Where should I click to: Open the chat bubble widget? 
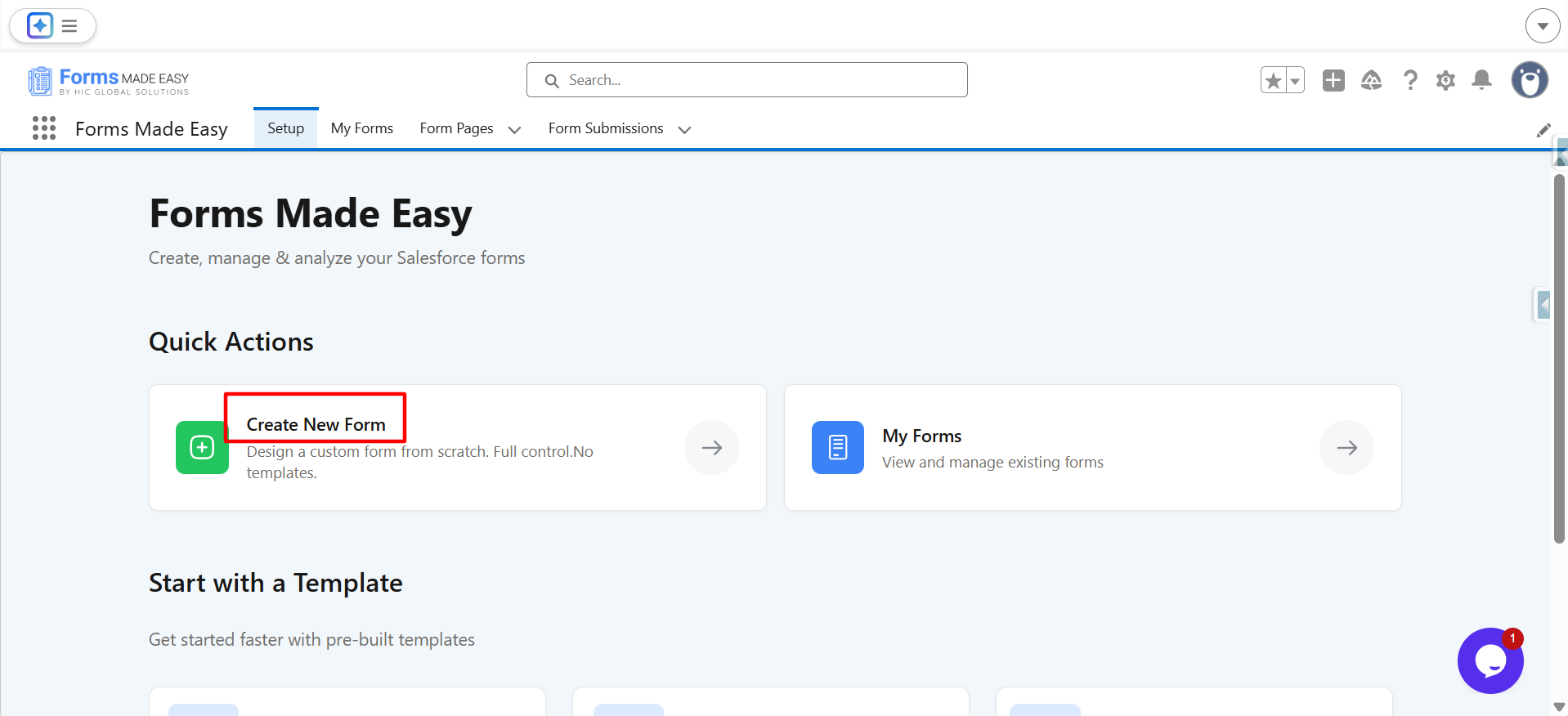coord(1490,660)
